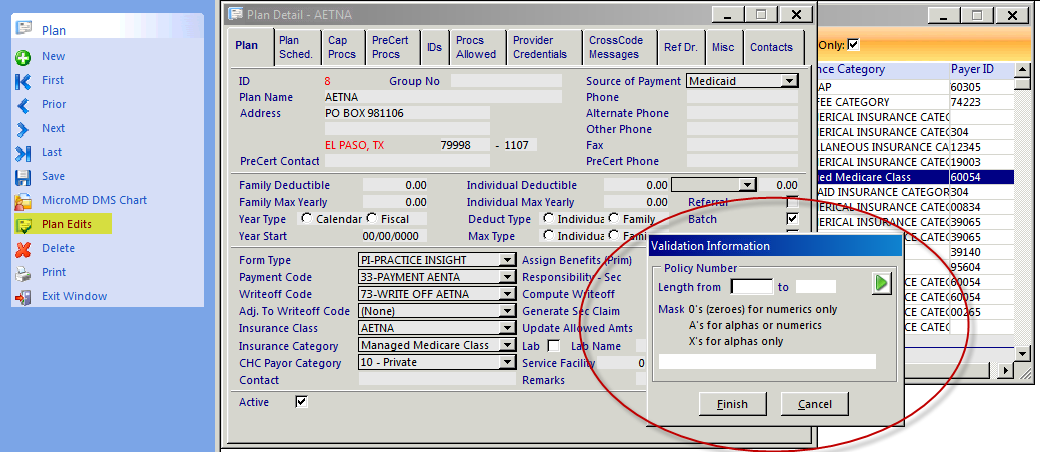Switch to the PreCert Procs tab
Viewport: 1040px width, 452px height.
(x=390, y=47)
